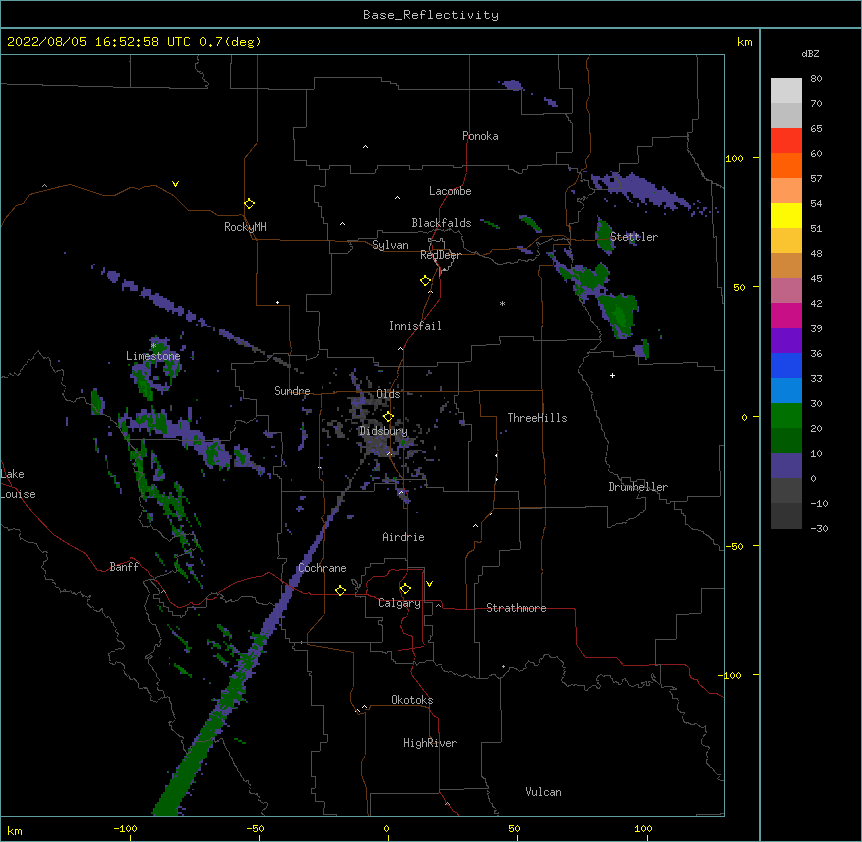
Task: Click the asterisk marker east of Innisfail
Action: [502, 303]
